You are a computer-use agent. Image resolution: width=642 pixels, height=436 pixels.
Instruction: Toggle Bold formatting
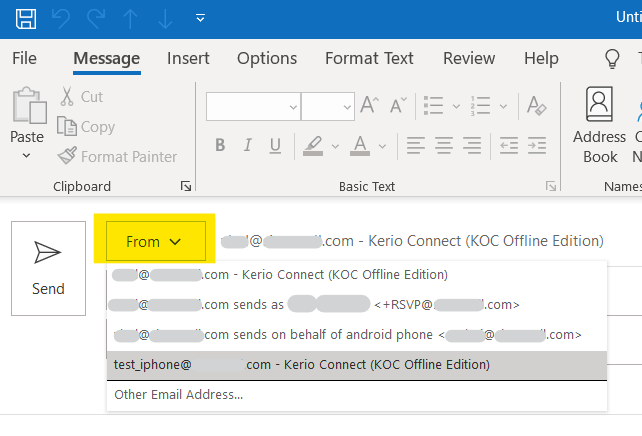tap(220, 145)
